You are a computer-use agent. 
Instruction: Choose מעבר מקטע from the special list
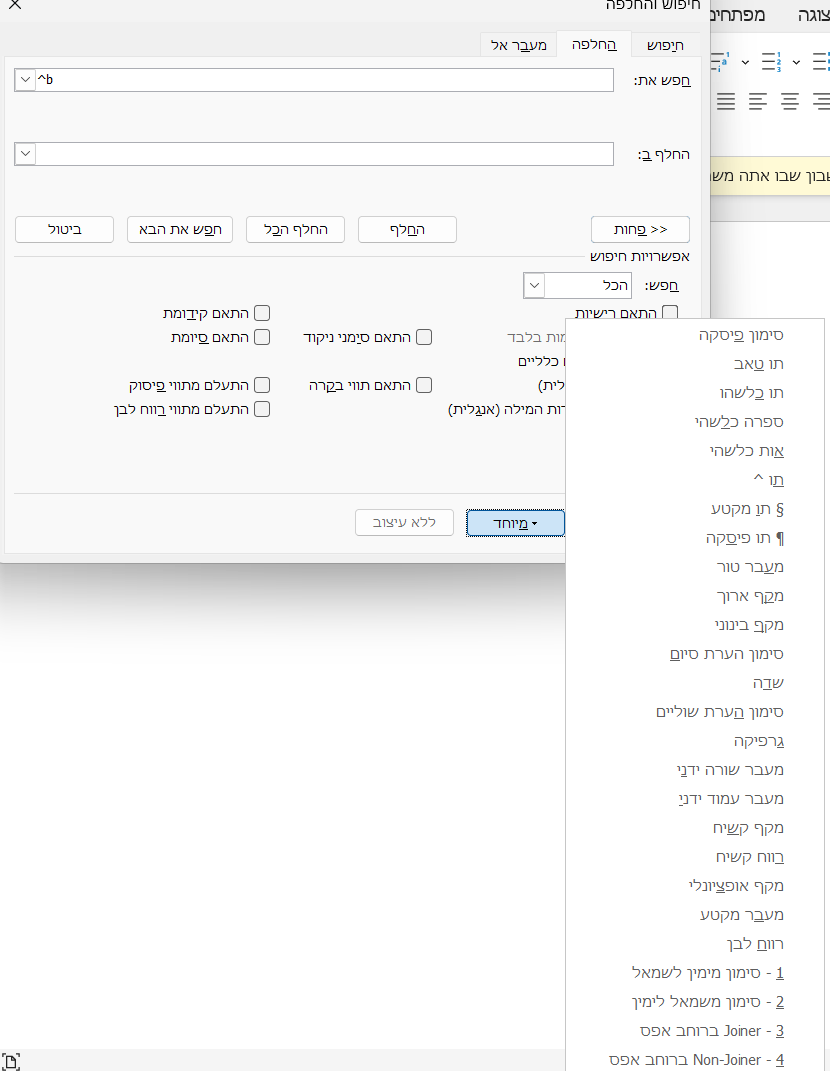point(741,915)
